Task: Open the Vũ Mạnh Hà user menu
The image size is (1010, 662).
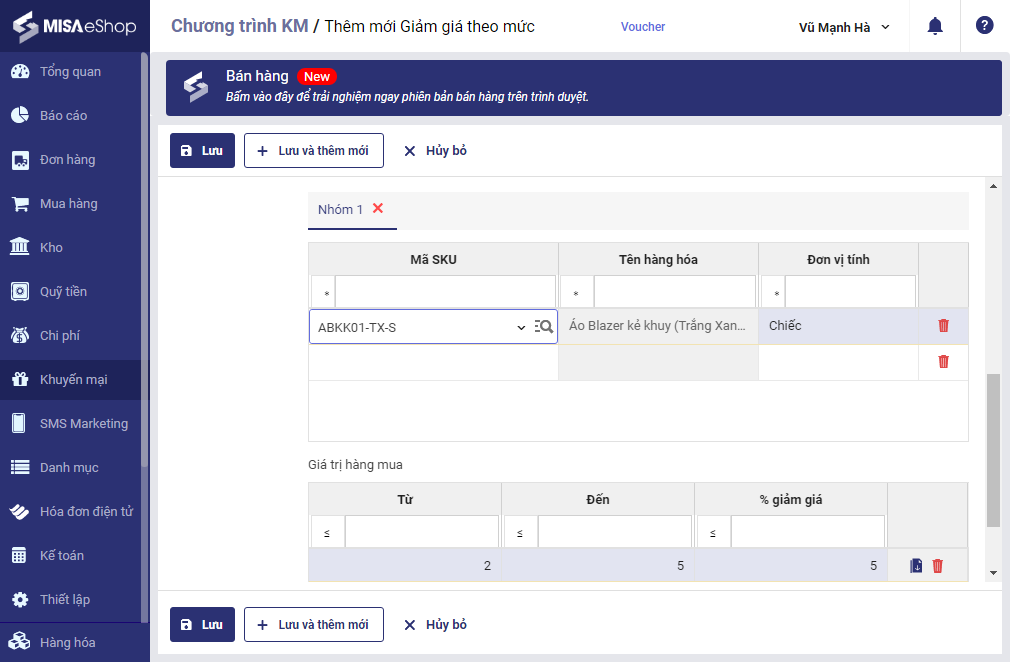Action: pos(844,27)
